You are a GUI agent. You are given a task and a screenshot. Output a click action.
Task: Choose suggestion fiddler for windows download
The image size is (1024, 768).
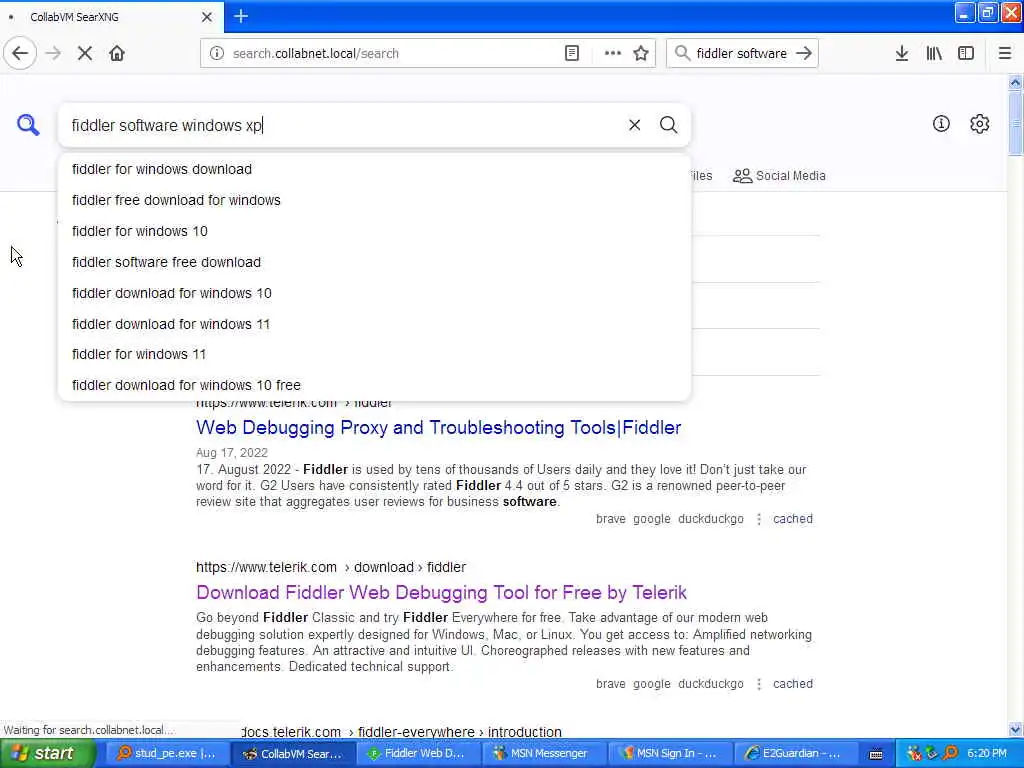click(374, 170)
